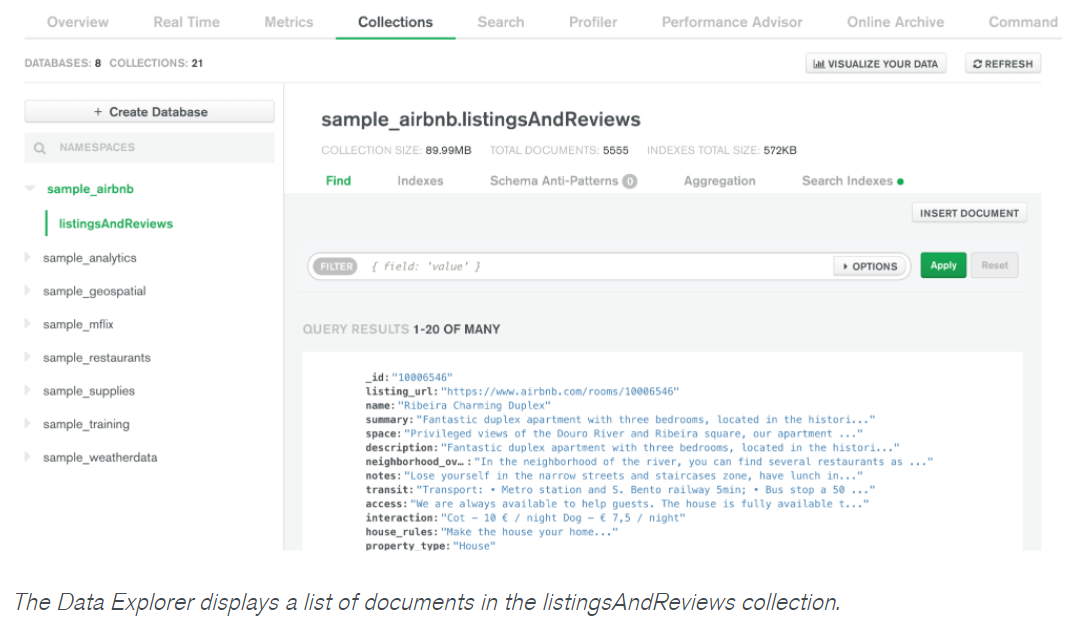Collapse the sample_airbnb database
1070x622 pixels.
[x=29, y=188]
